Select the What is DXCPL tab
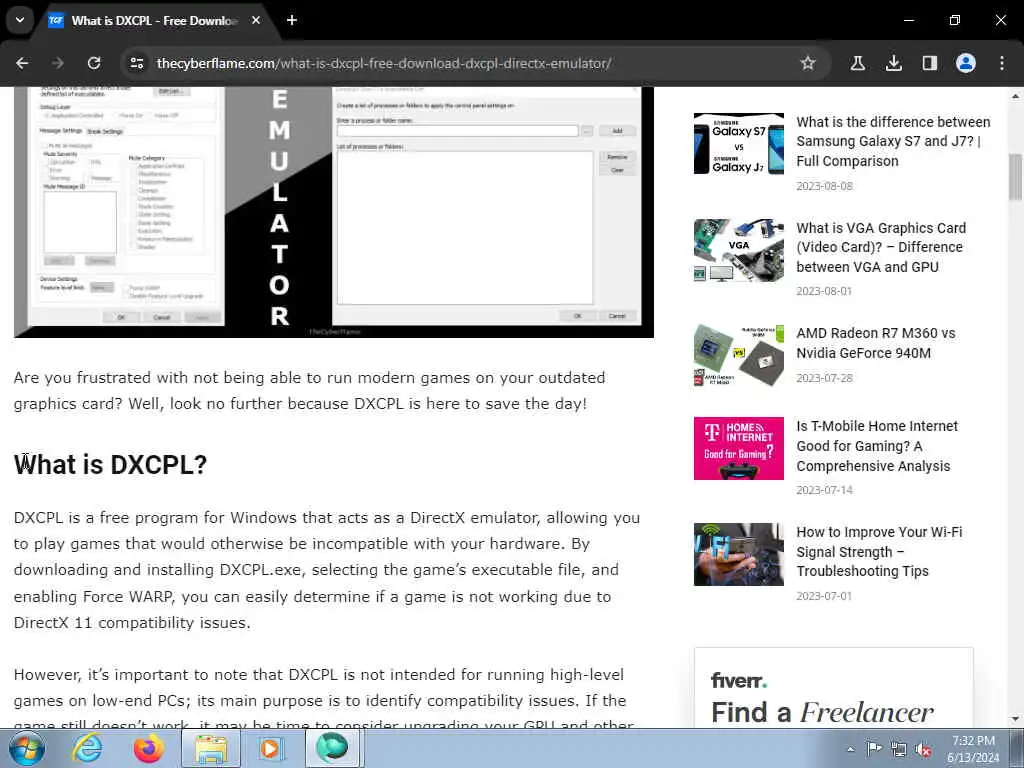The image size is (1024, 768). point(155,21)
